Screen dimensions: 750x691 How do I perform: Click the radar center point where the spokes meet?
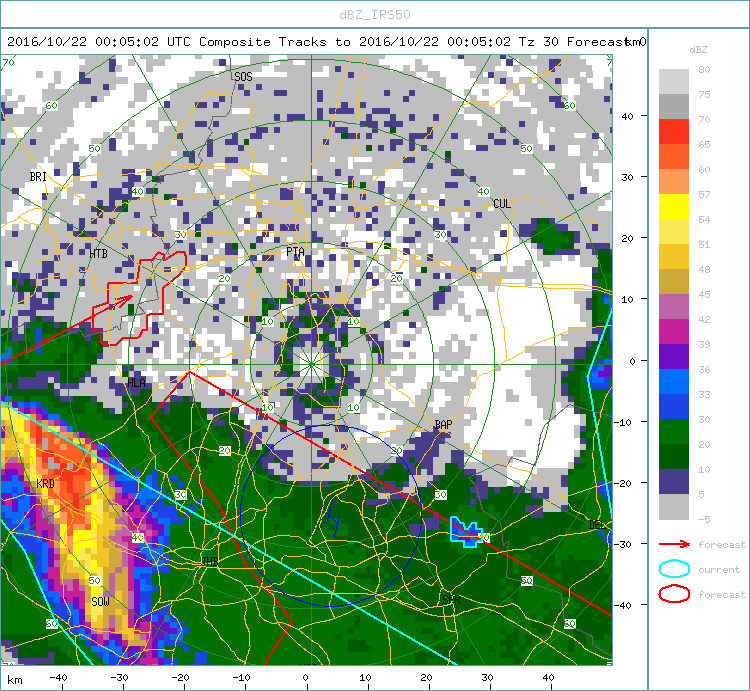[311, 364]
